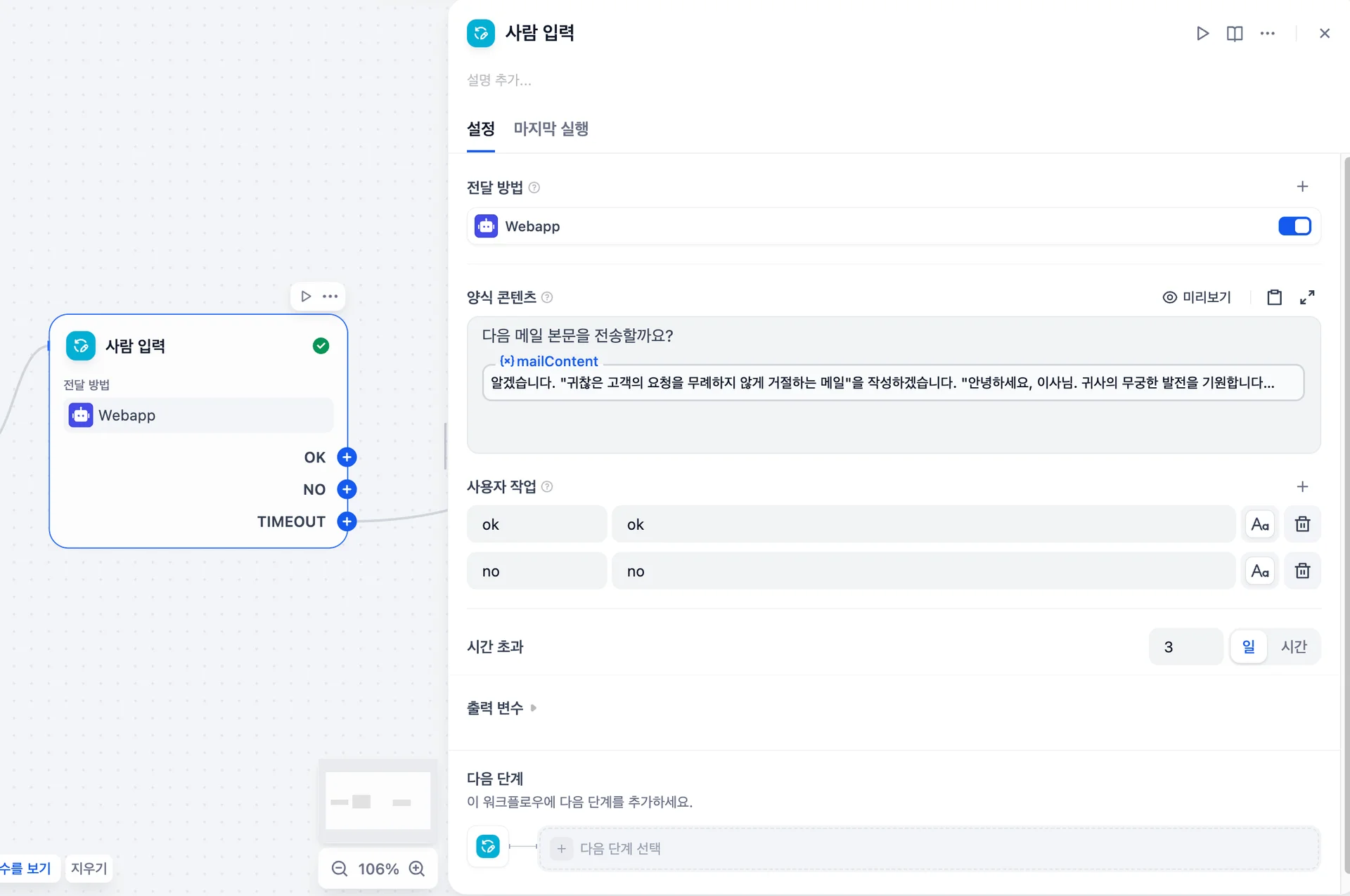
Task: Expand the form content editor
Action: (x=1307, y=297)
